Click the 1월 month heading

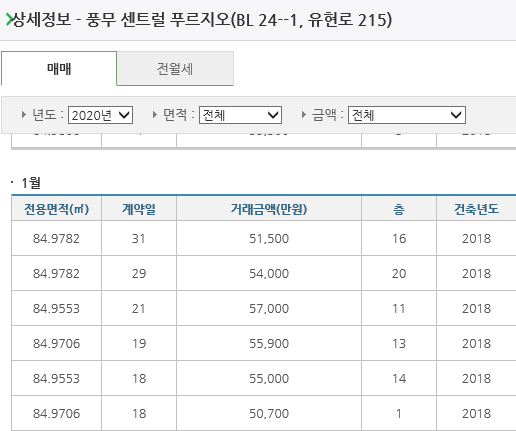(x=31, y=183)
